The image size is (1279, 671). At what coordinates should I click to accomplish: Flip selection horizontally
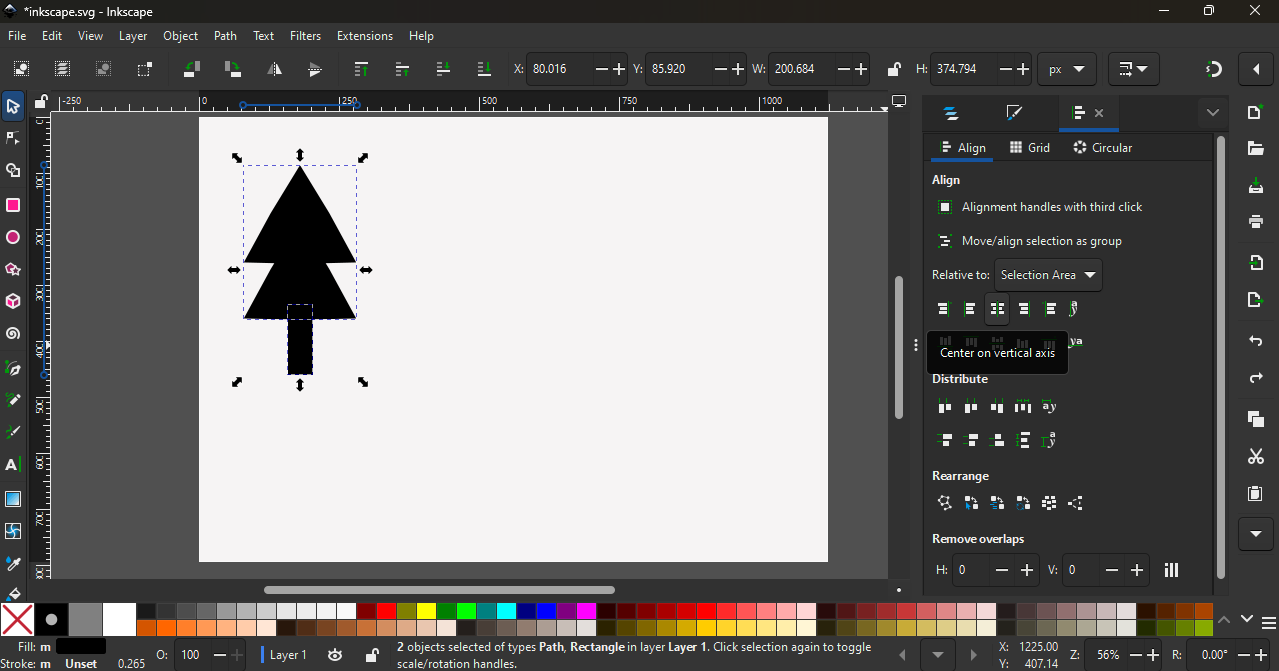pos(274,69)
